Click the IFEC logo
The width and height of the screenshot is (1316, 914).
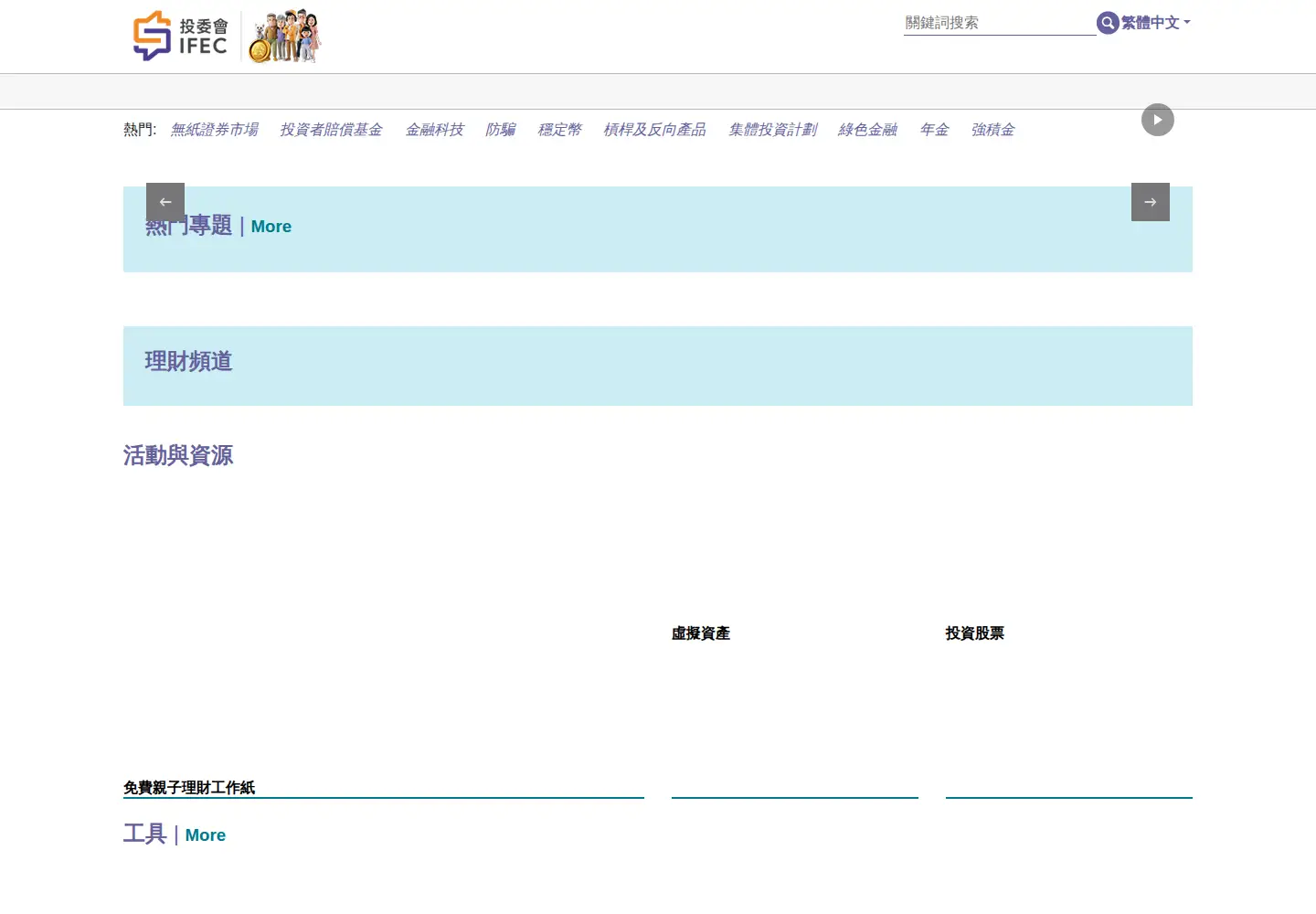point(180,37)
